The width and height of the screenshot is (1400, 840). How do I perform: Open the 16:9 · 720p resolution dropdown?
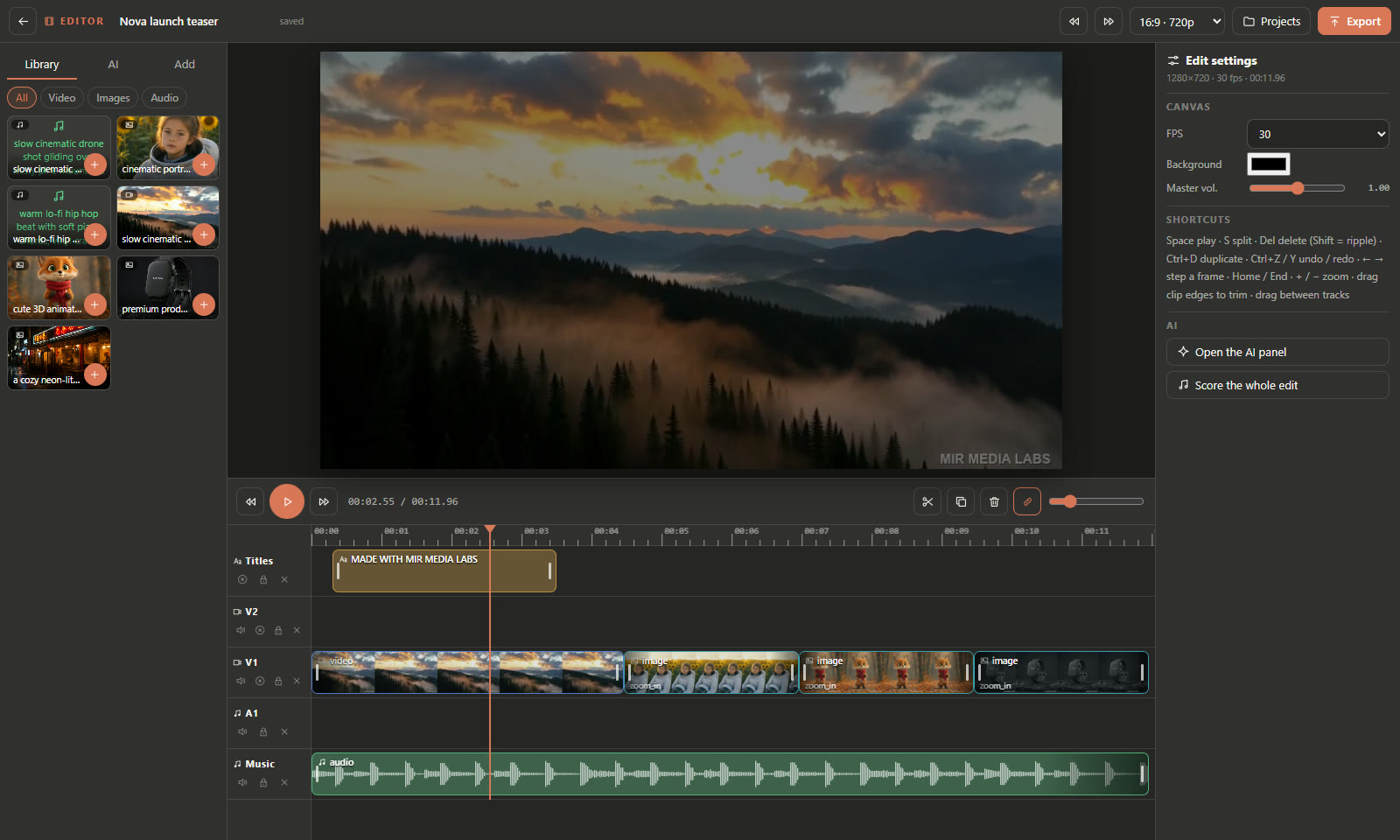coord(1178,21)
